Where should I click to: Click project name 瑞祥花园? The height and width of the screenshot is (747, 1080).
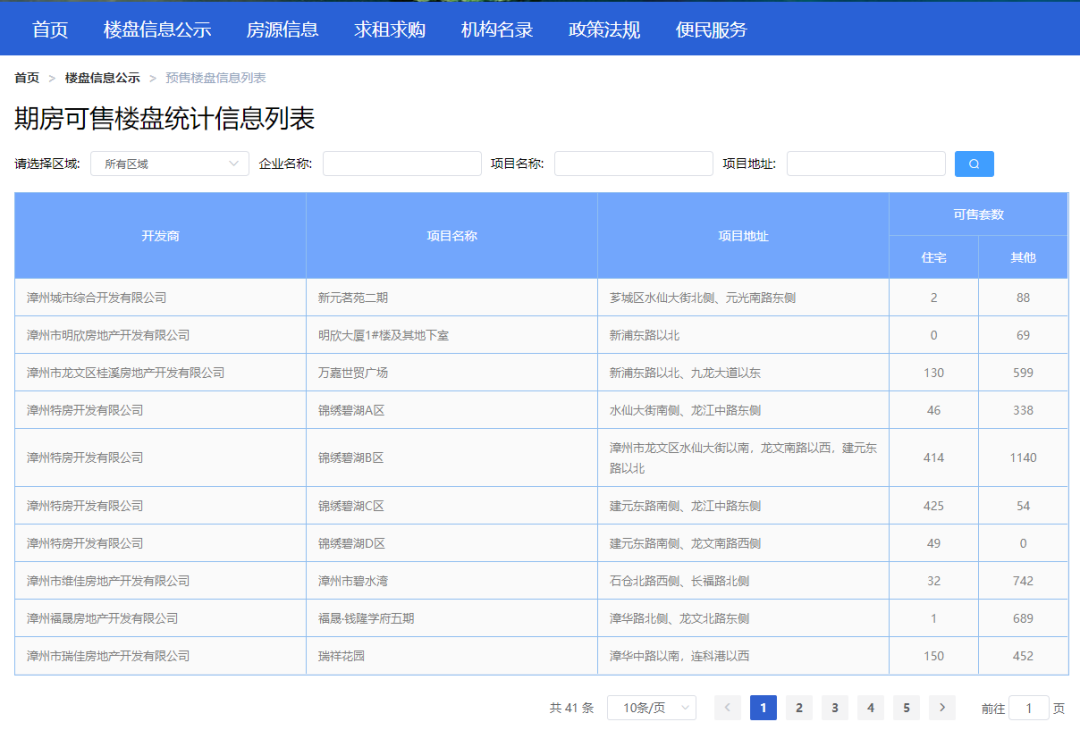[x=341, y=656]
